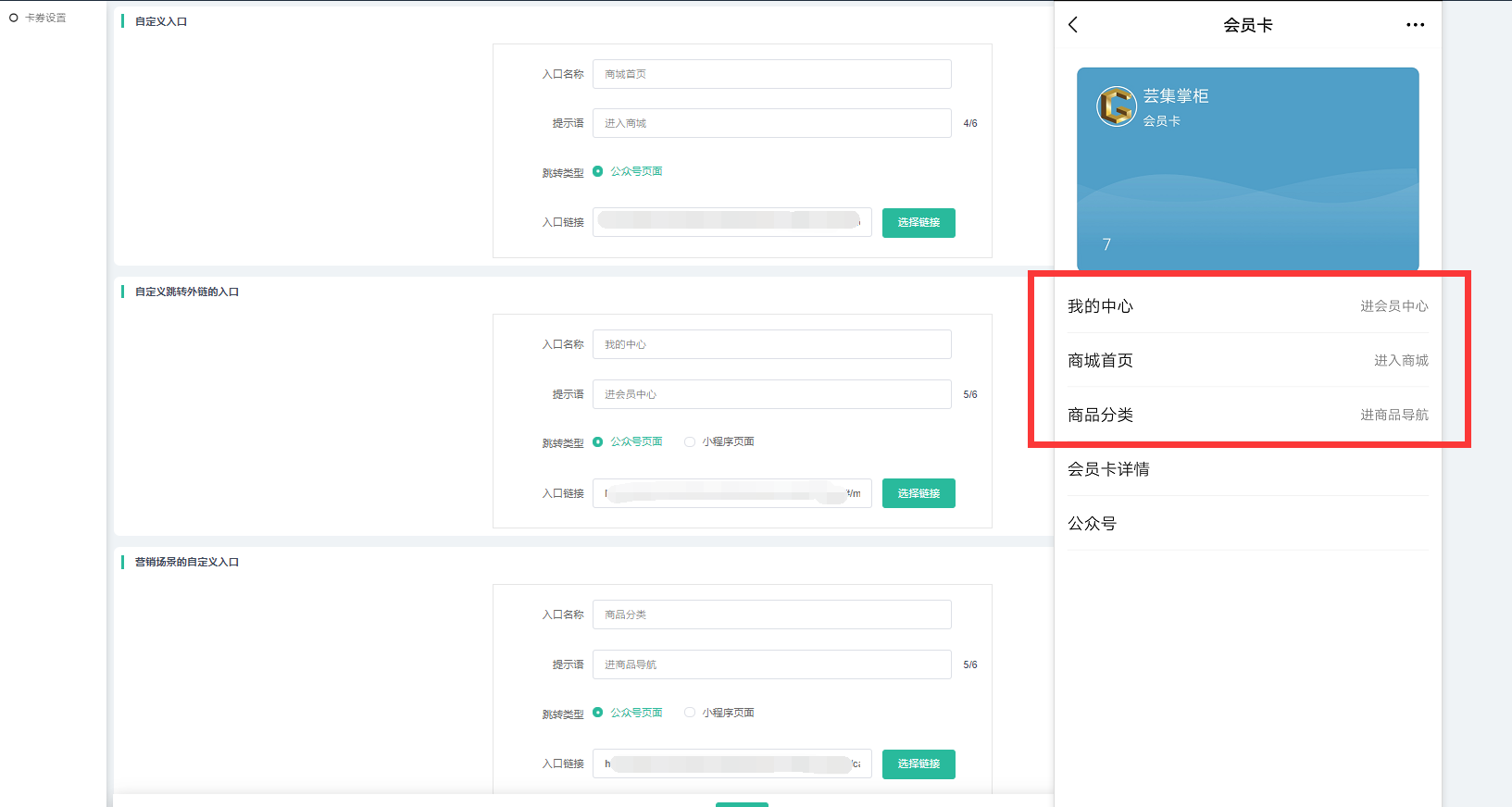This screenshot has width=1512, height=807.
Task: Focus the 入口名称 field containing 商品分类
Action: tap(771, 615)
